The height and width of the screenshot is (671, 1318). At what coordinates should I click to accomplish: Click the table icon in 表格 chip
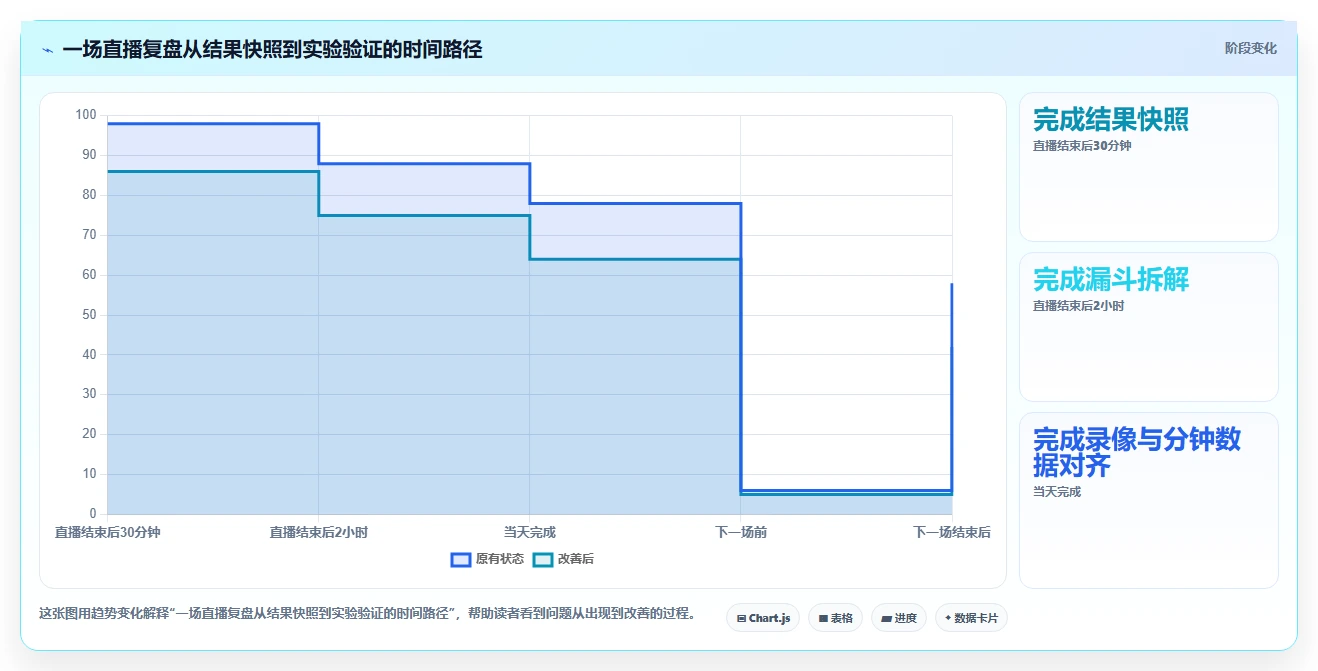(x=823, y=619)
